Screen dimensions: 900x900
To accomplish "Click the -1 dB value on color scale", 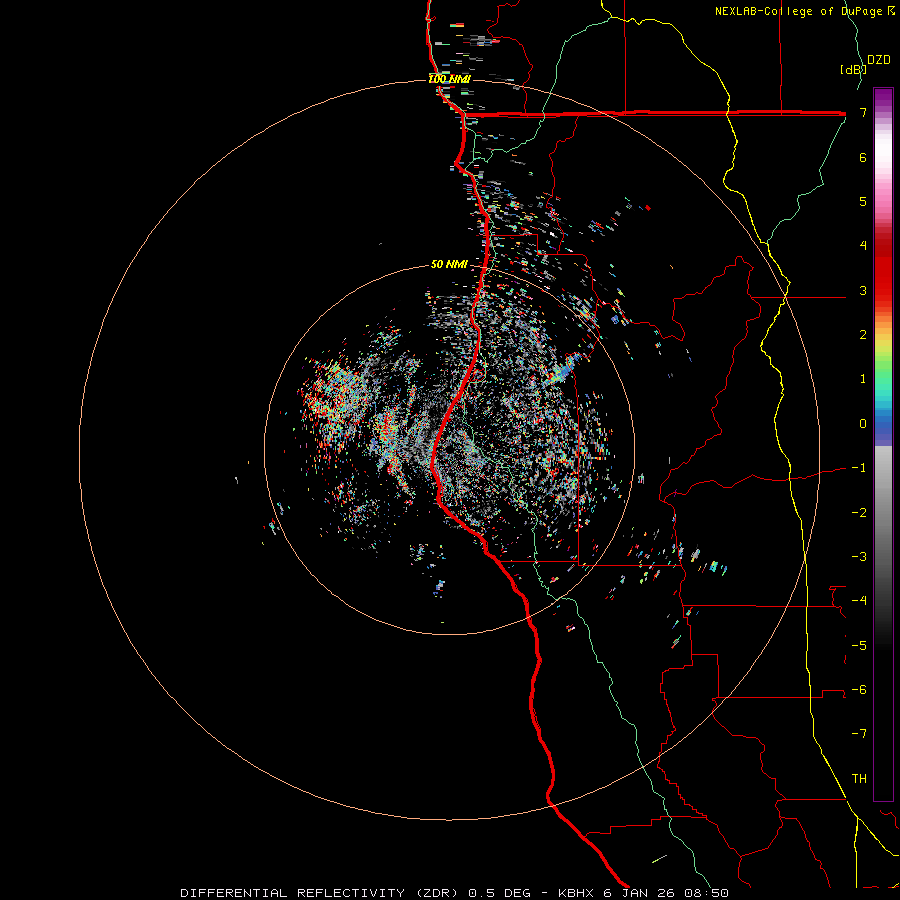I will point(859,468).
